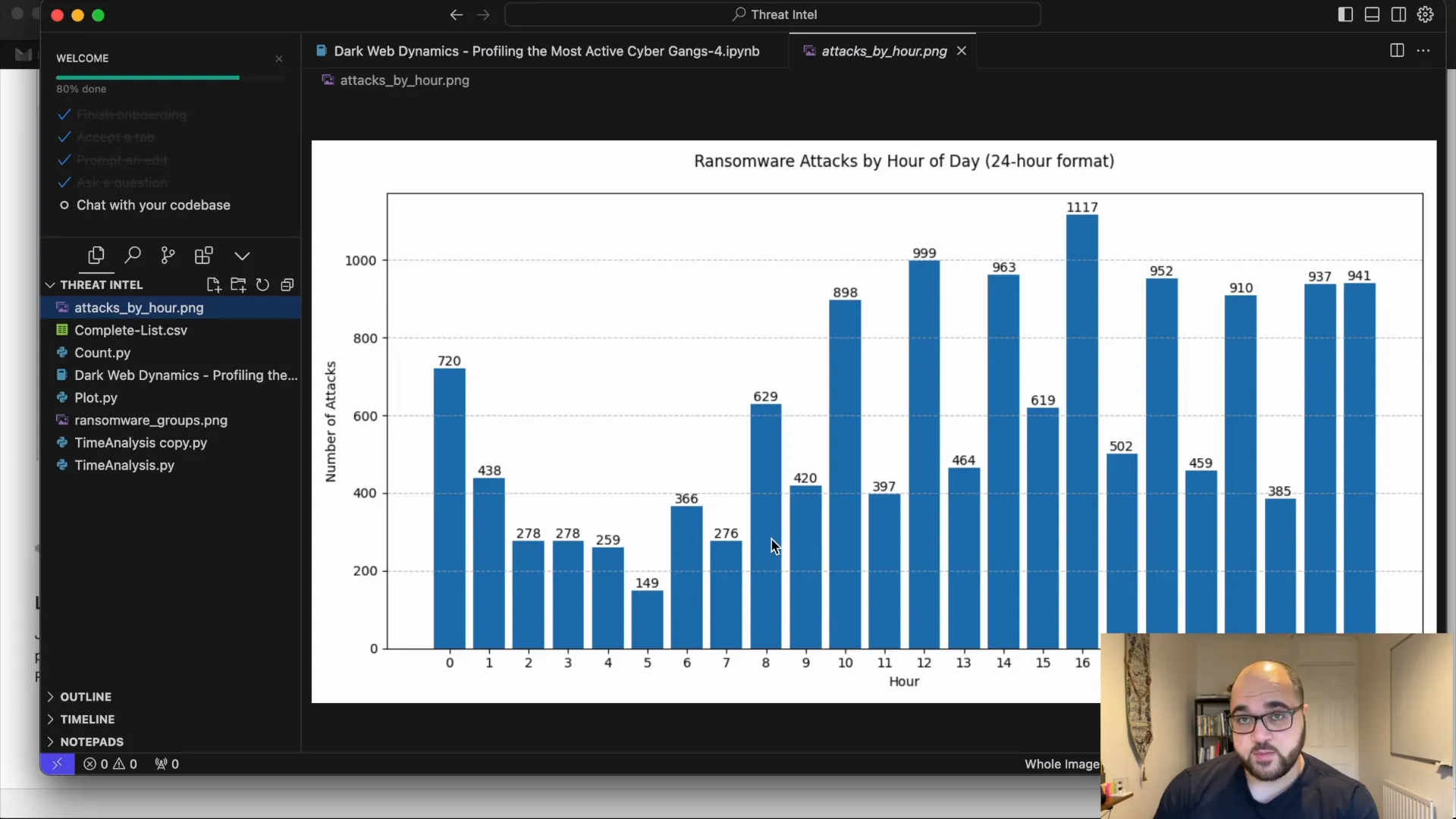Open Complete-List.csv in file tree
1456x819 pixels.
pyautogui.click(x=130, y=331)
